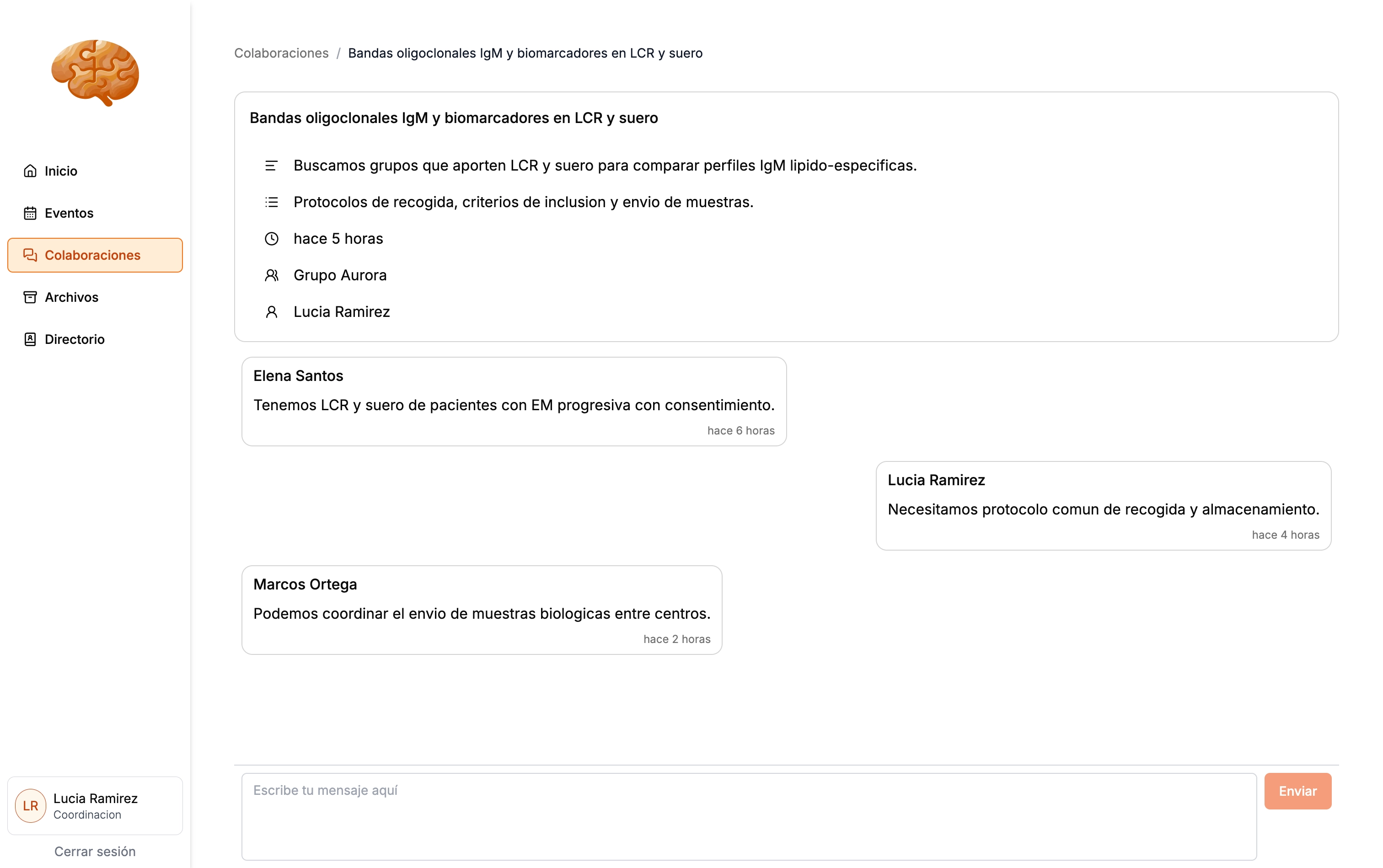
Task: Click the LR avatar circle
Action: pyautogui.click(x=31, y=805)
